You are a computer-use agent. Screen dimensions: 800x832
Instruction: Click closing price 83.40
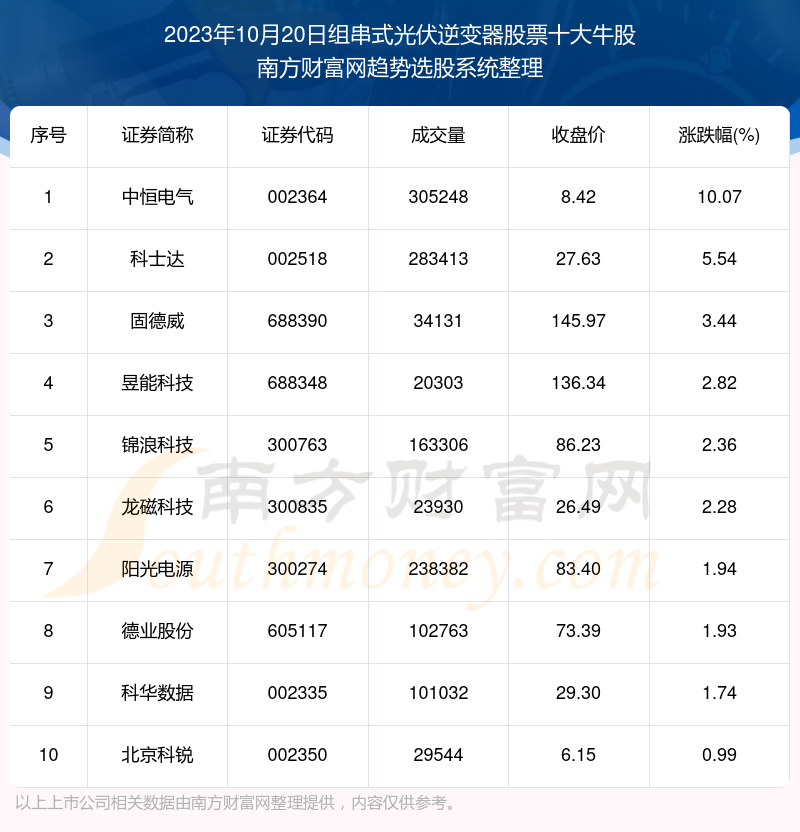578,569
